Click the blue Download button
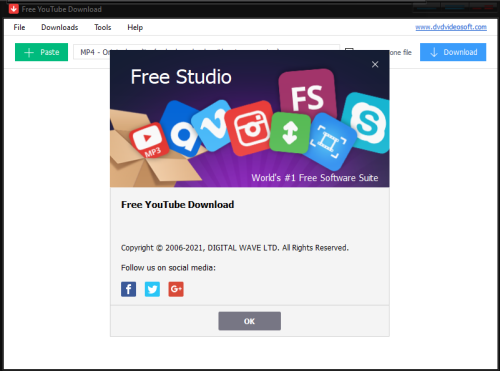Image resolution: width=500 pixels, height=371 pixels. coord(453,52)
